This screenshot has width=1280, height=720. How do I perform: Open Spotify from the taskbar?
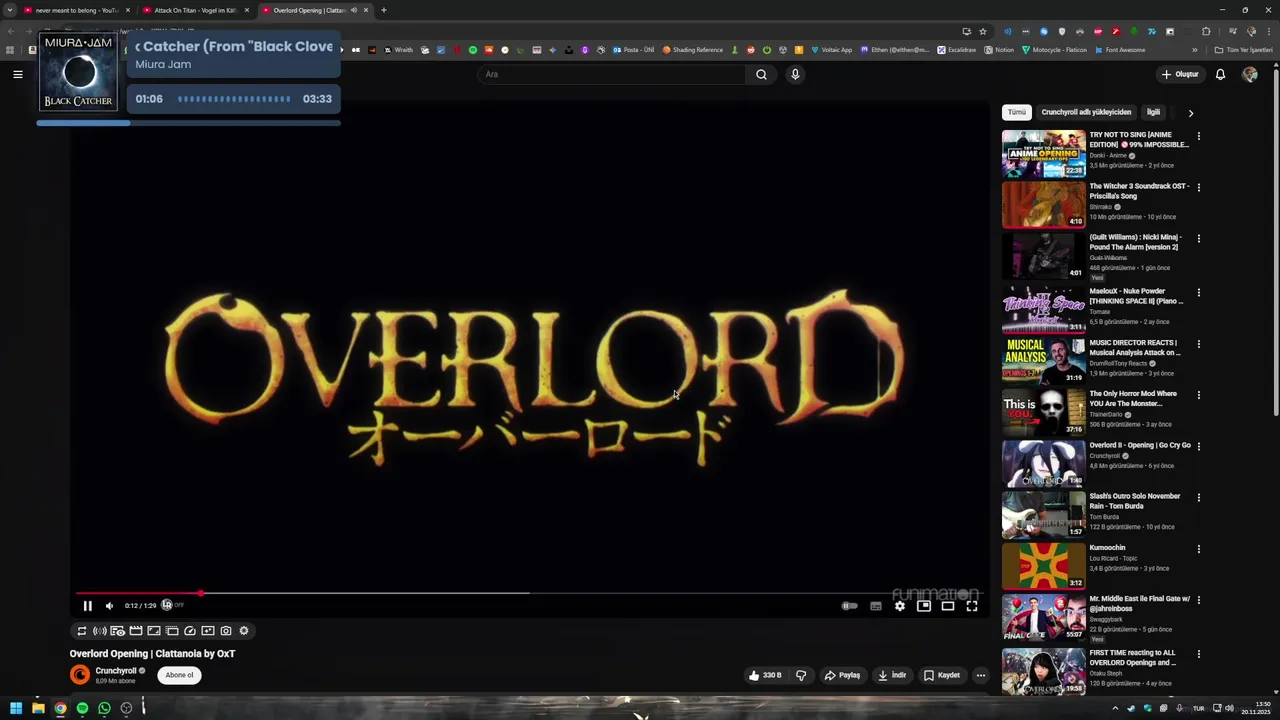point(82,708)
